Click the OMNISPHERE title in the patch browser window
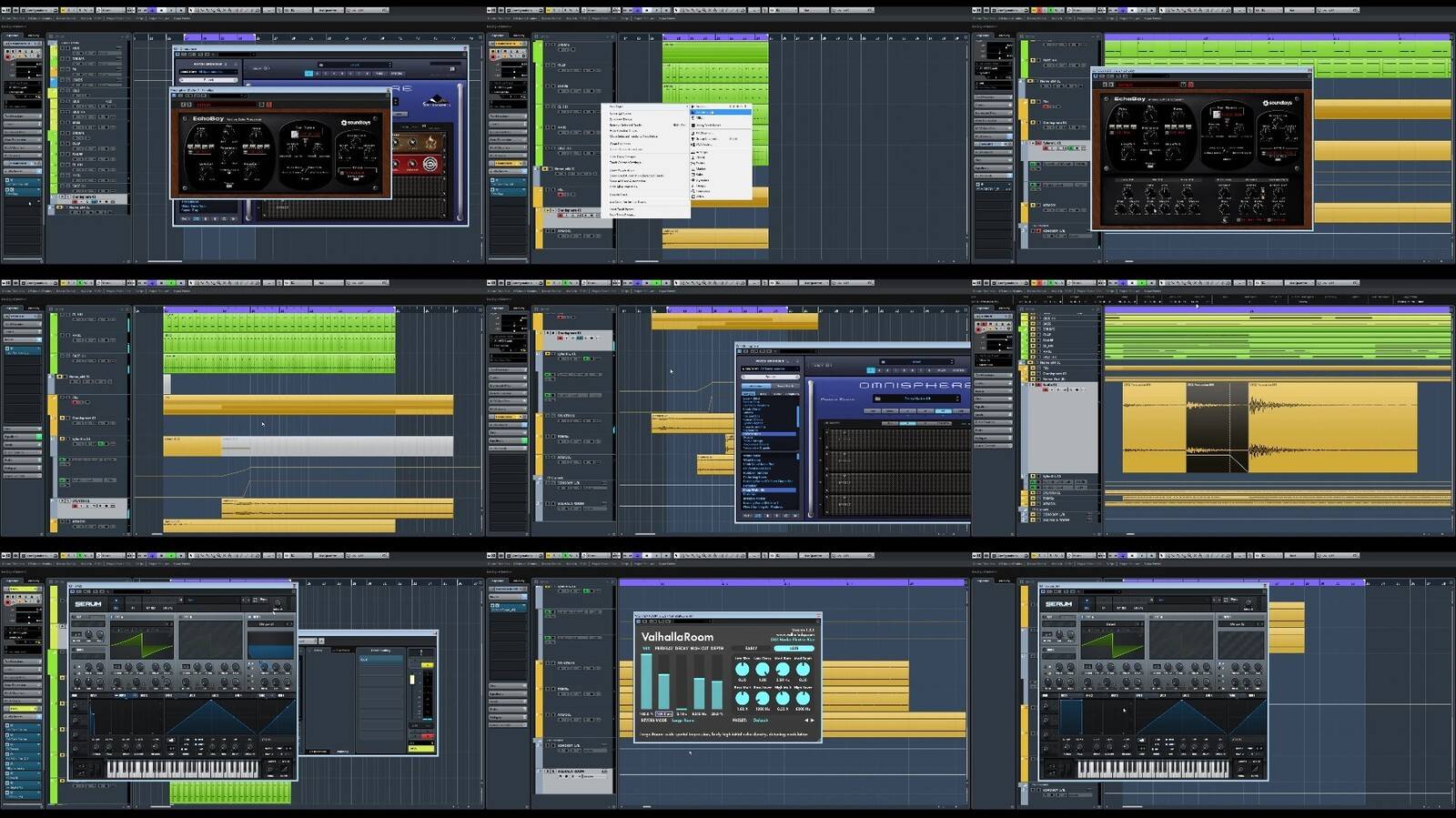 tap(915, 386)
